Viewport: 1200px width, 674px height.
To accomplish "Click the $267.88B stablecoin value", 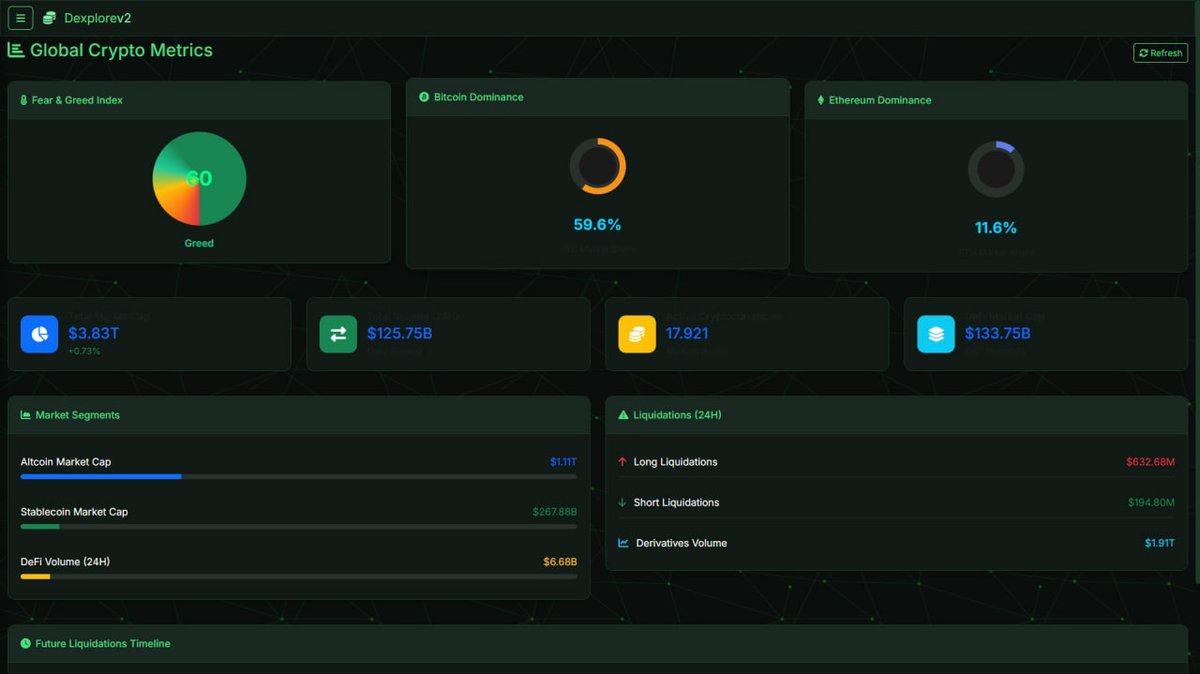I will [x=554, y=512].
